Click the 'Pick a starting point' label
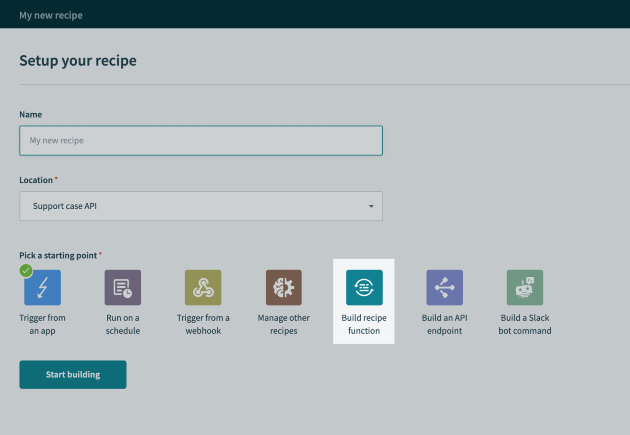Screen dimensions: 630x435 pyautogui.click(x=58, y=255)
